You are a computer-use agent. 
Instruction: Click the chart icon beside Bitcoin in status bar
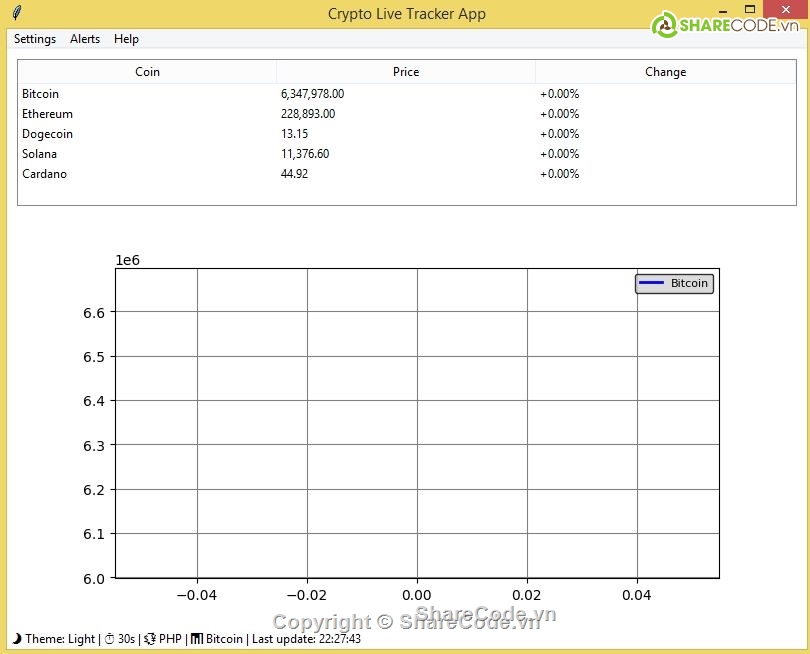(197, 639)
